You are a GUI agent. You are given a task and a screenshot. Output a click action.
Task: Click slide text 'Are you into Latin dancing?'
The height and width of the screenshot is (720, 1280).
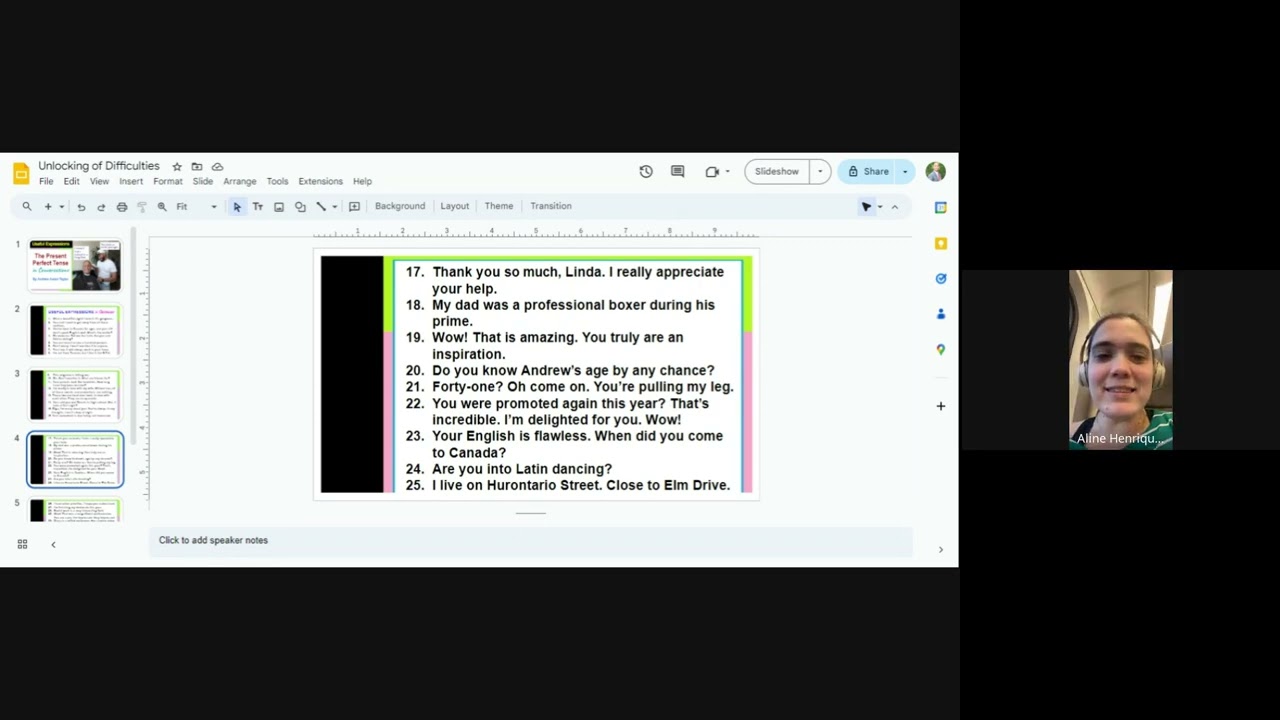coord(522,469)
